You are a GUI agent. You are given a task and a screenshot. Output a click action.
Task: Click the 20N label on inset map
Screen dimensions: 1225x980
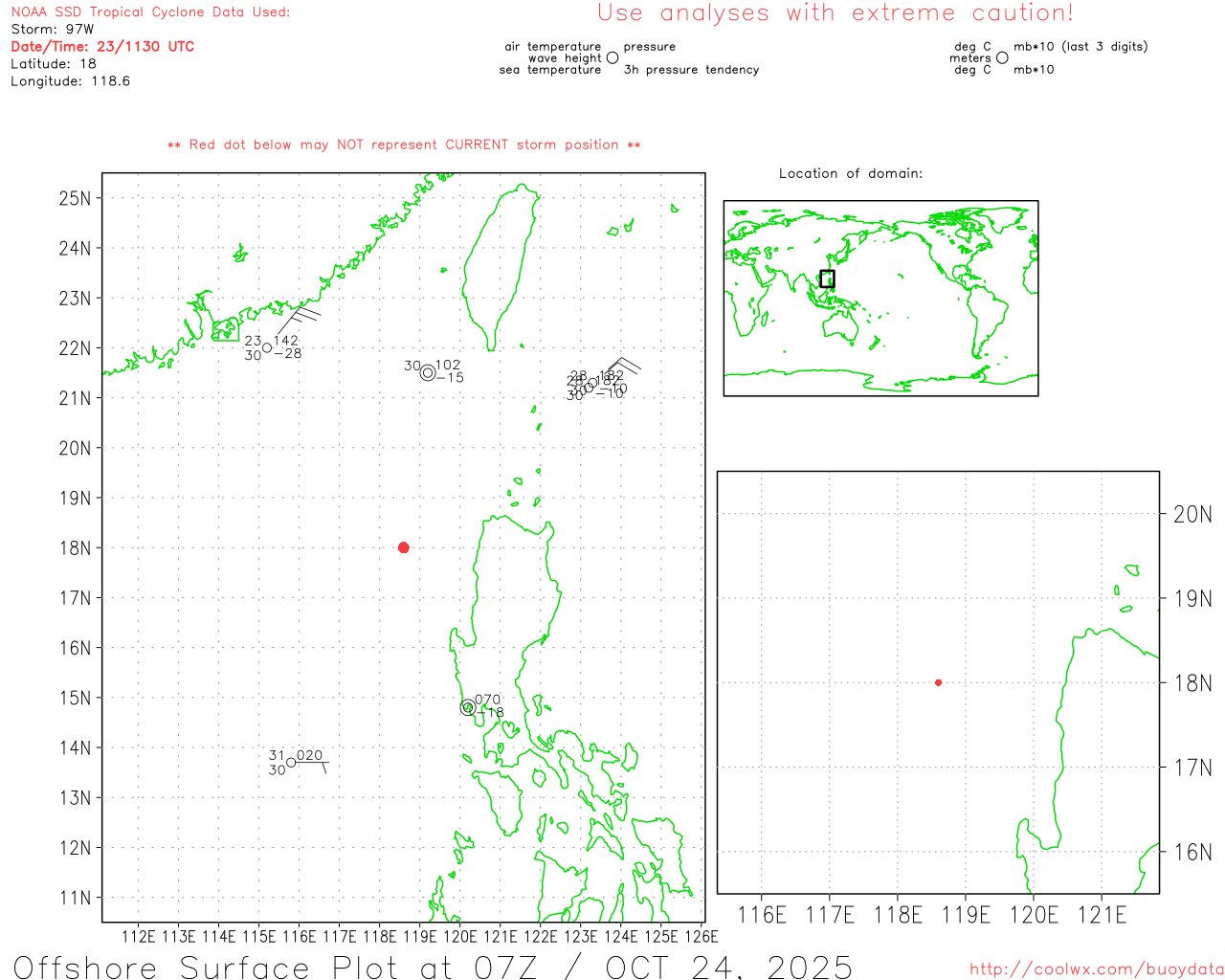coord(1192,514)
